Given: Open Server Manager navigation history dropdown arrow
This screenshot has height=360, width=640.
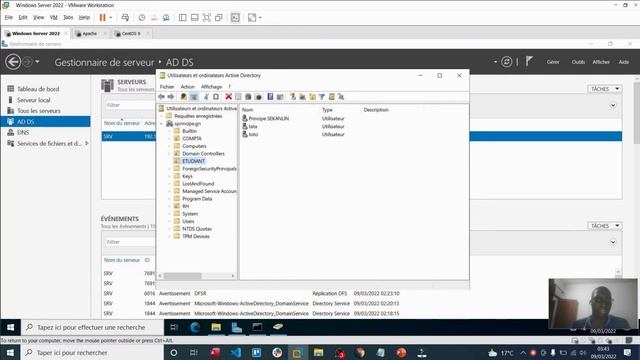Looking at the screenshot, I should 37,62.
